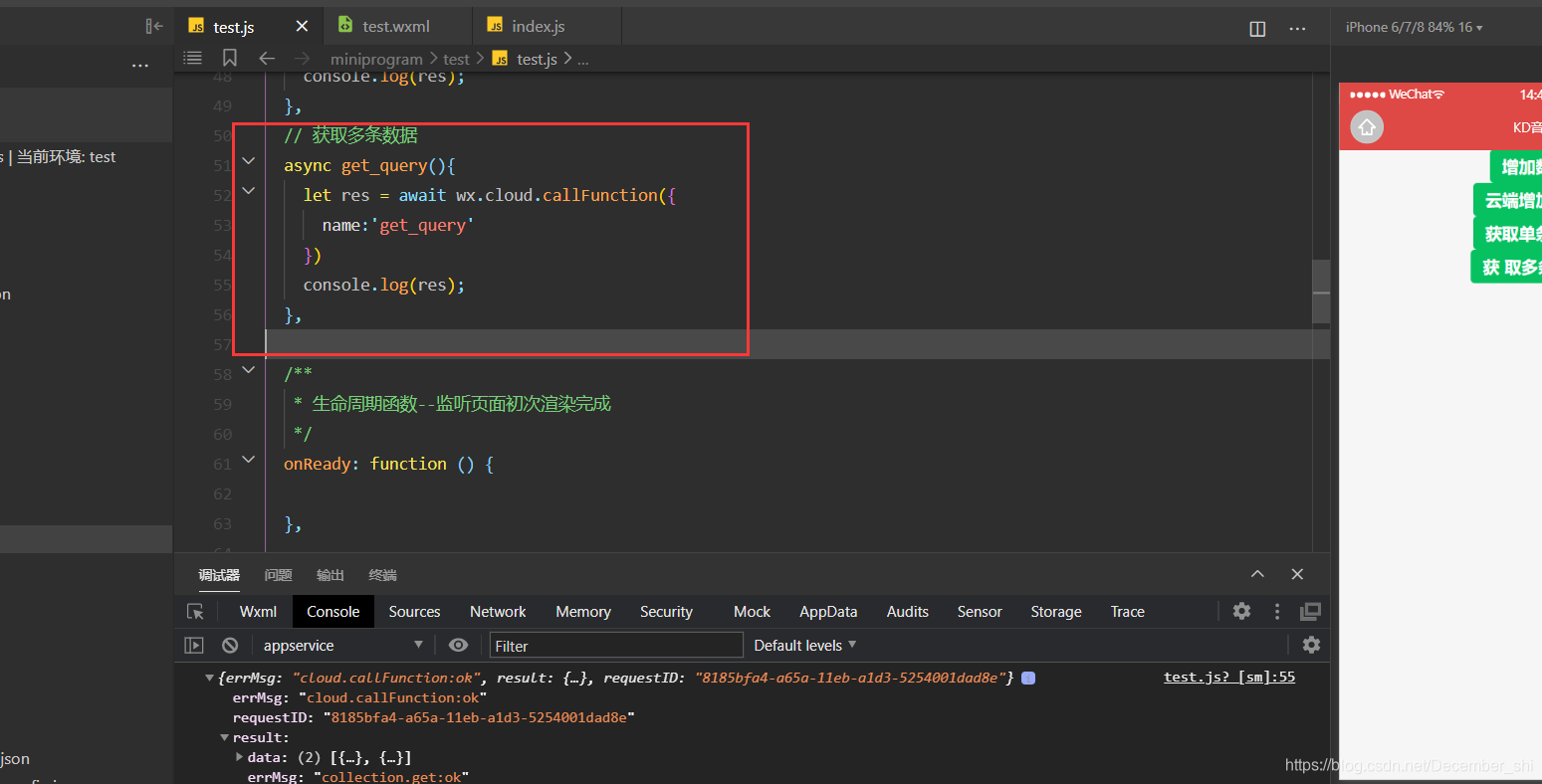Switch to the Audits debugger tab
Screen dimensions: 1542x784
point(907,612)
